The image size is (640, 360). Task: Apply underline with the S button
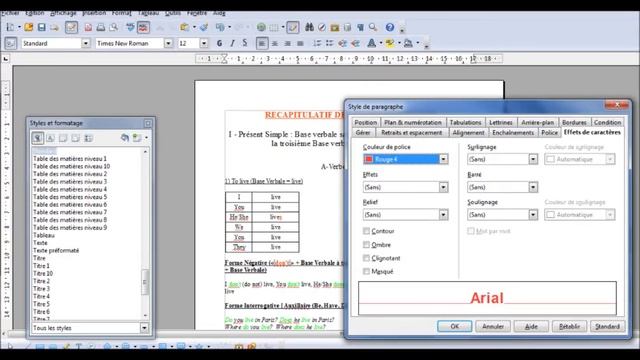(x=245, y=43)
